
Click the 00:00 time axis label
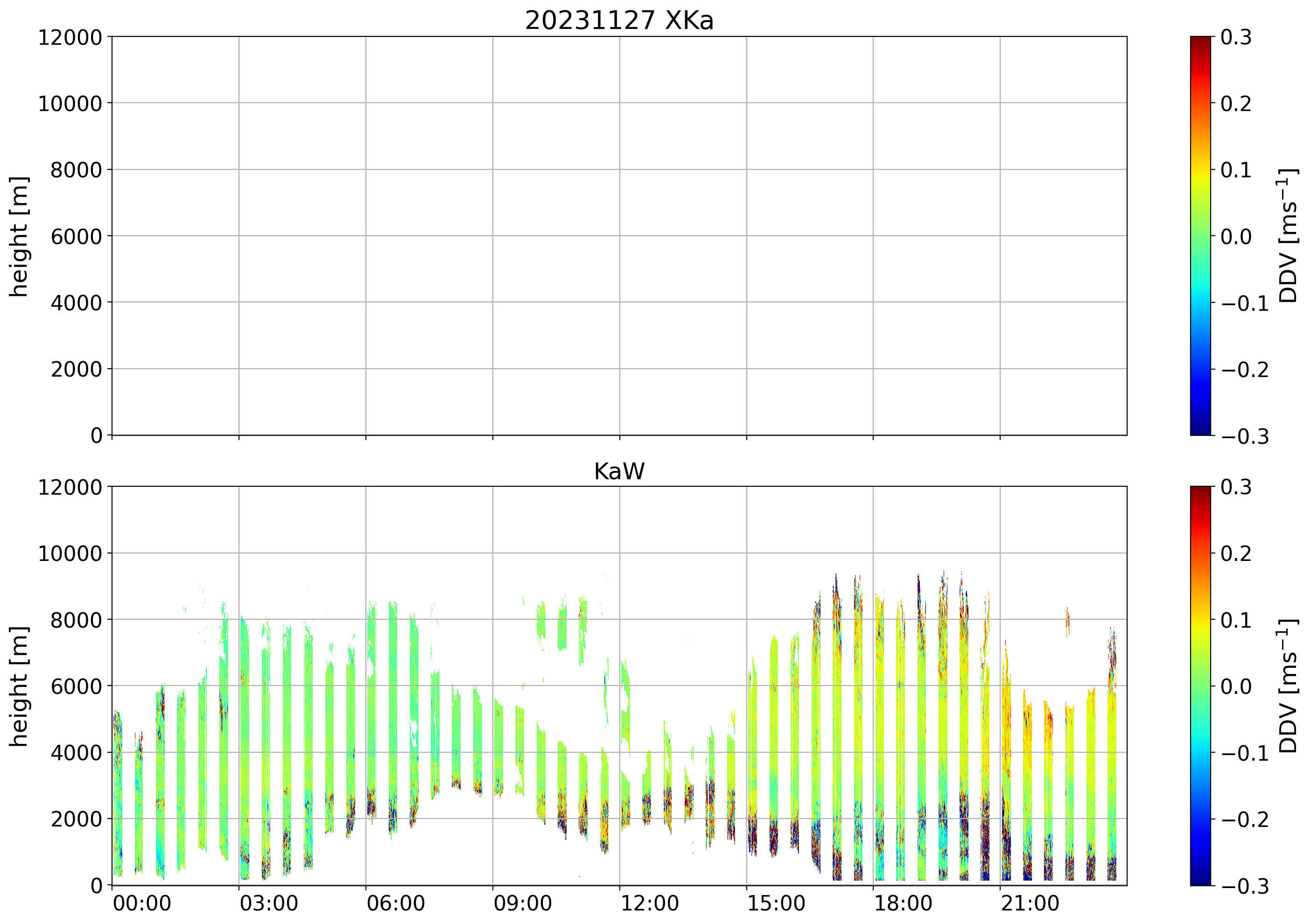(x=141, y=904)
